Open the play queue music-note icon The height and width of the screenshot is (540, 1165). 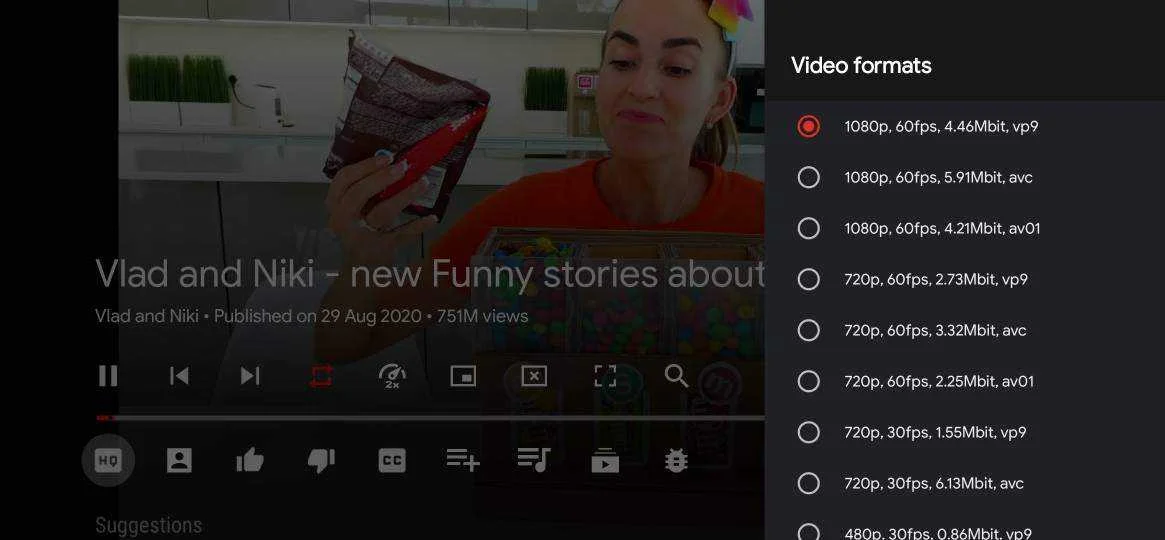pyautogui.click(x=533, y=461)
